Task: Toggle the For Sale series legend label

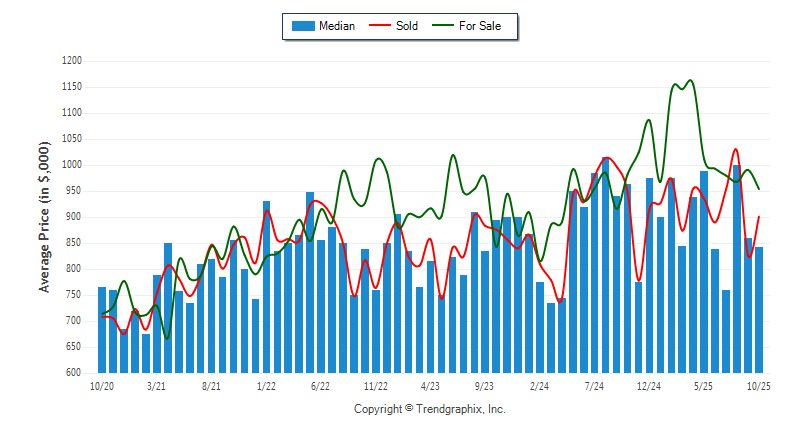Action: (481, 26)
